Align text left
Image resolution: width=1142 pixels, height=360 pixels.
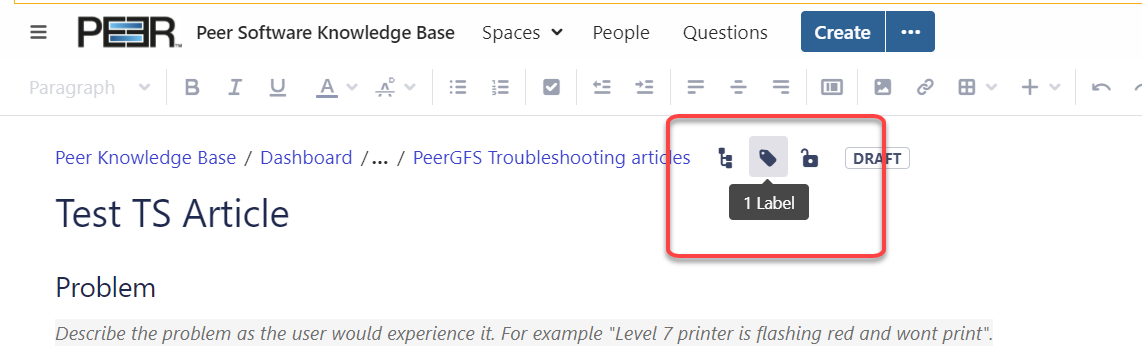696,88
